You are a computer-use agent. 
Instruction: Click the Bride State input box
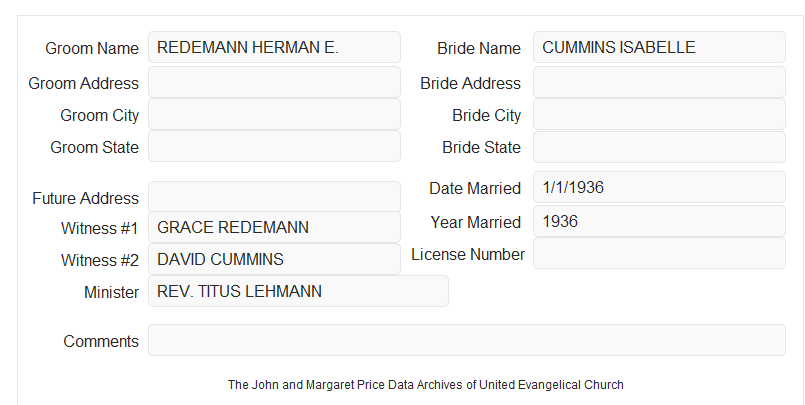point(659,147)
